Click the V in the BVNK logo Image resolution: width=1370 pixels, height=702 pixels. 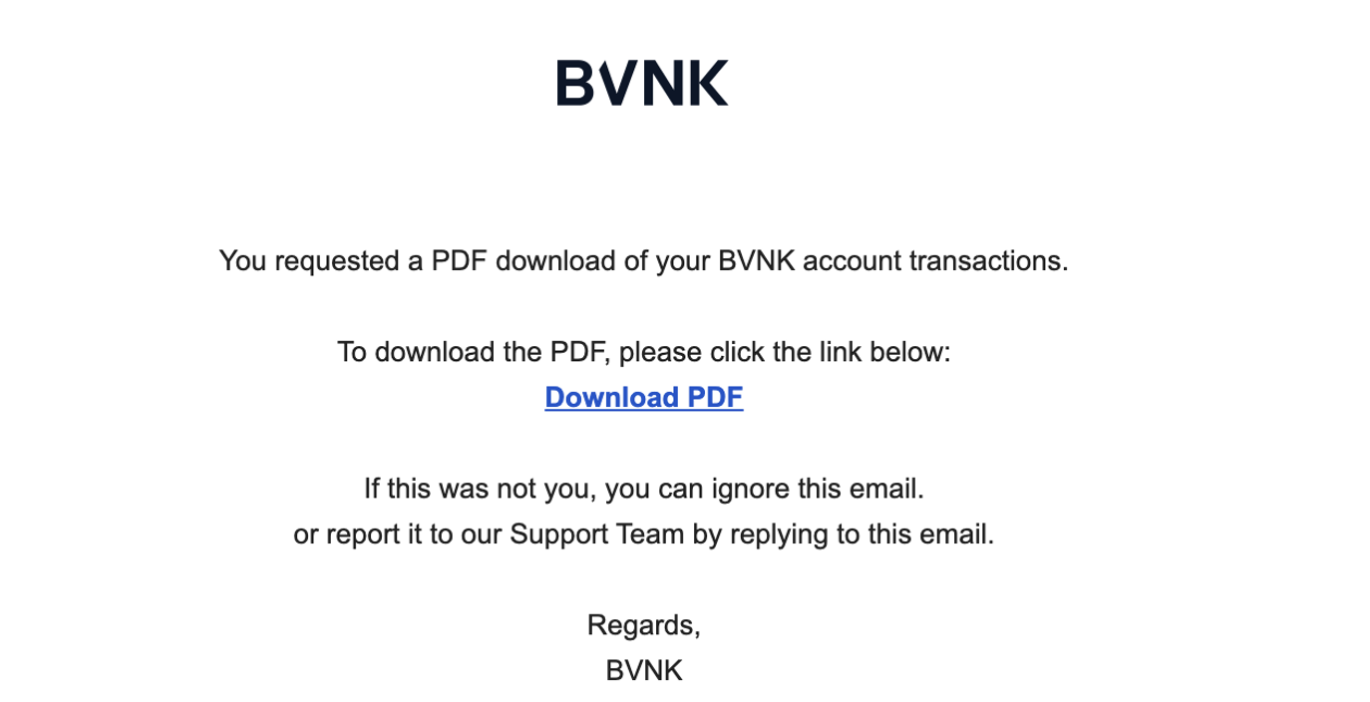[617, 83]
